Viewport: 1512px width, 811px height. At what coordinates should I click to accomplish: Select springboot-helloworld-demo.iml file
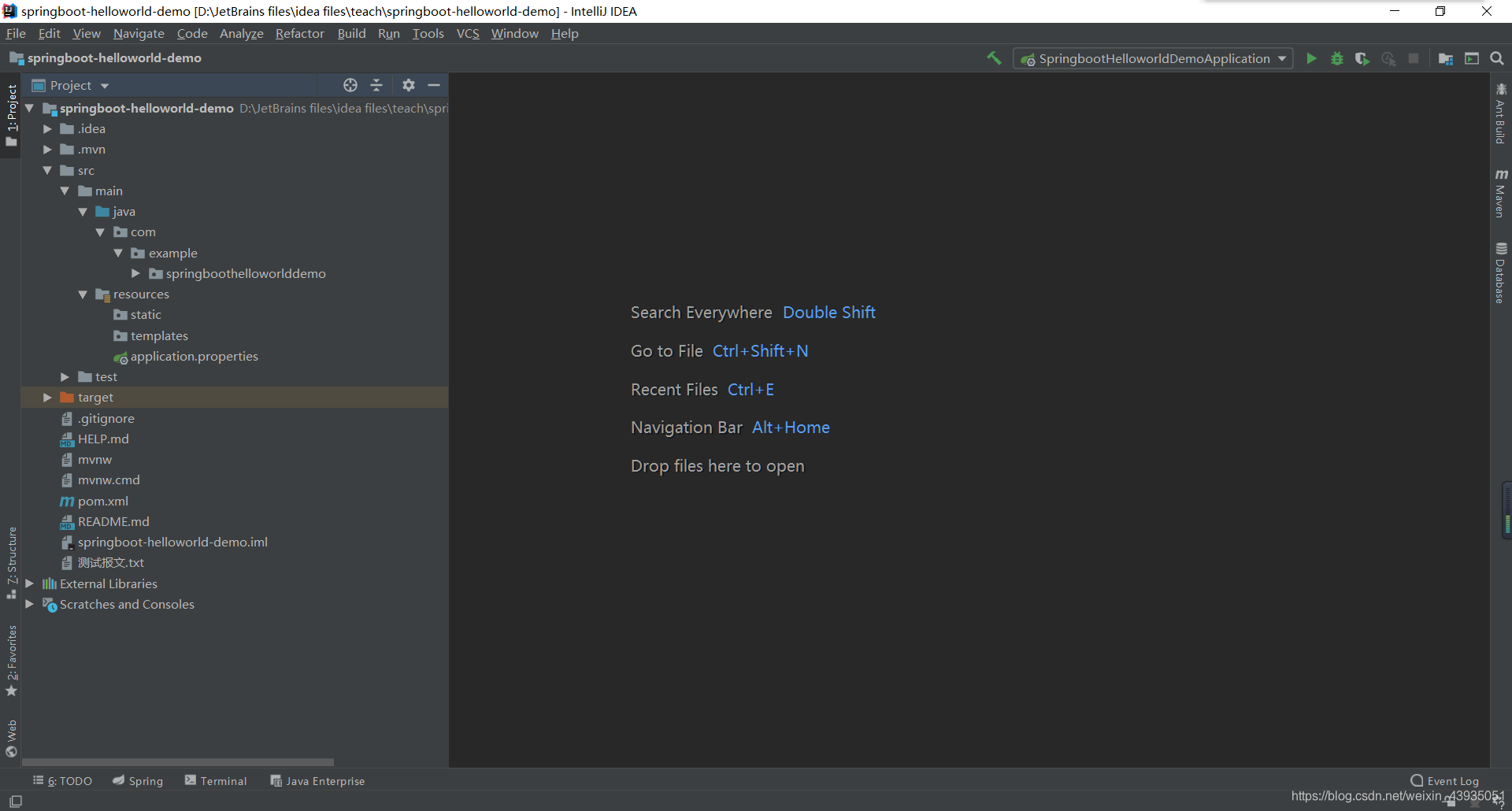[165, 542]
